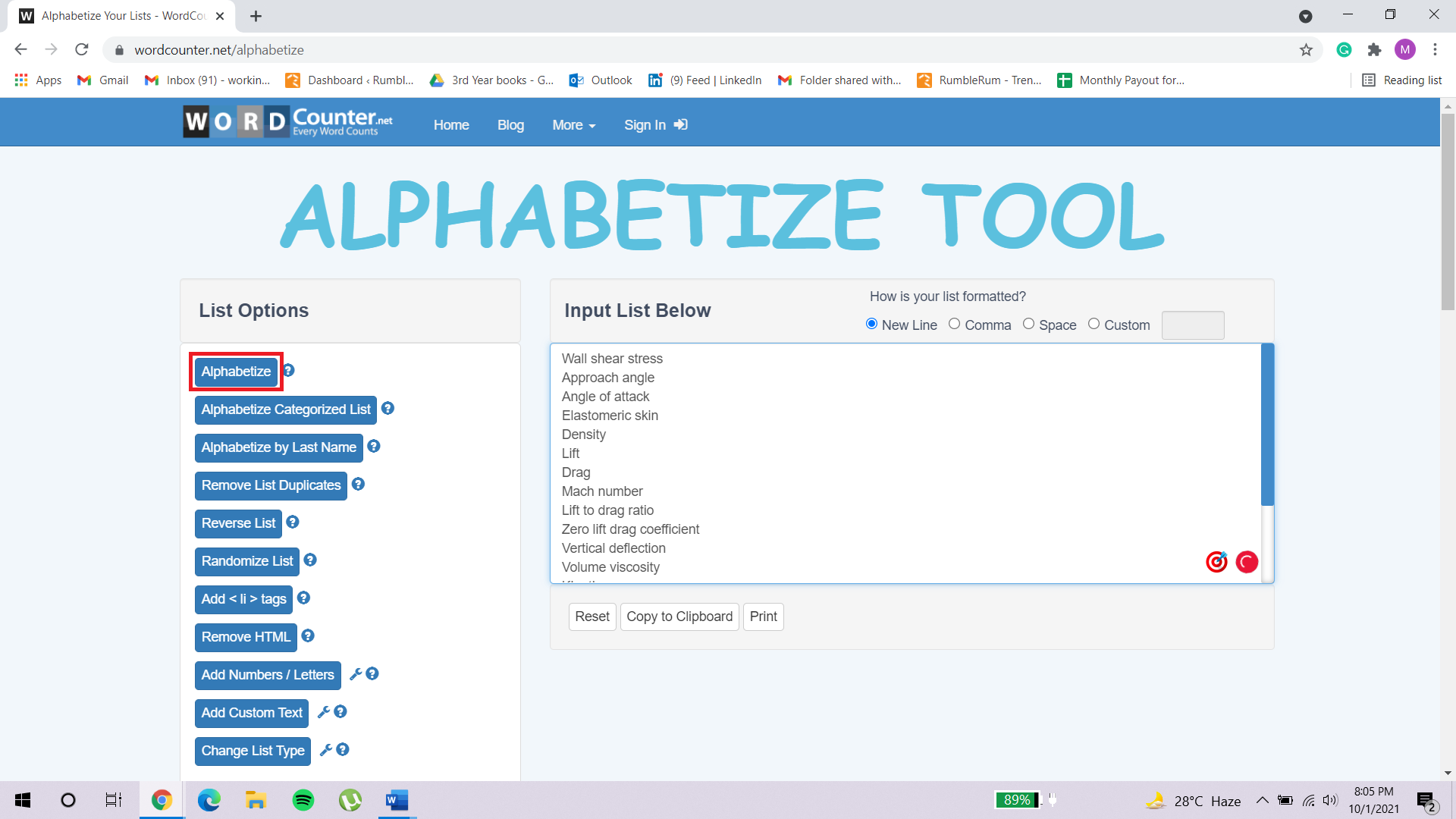Select the New Line format radio button
Screen dimensions: 1456x819
pos(871,324)
